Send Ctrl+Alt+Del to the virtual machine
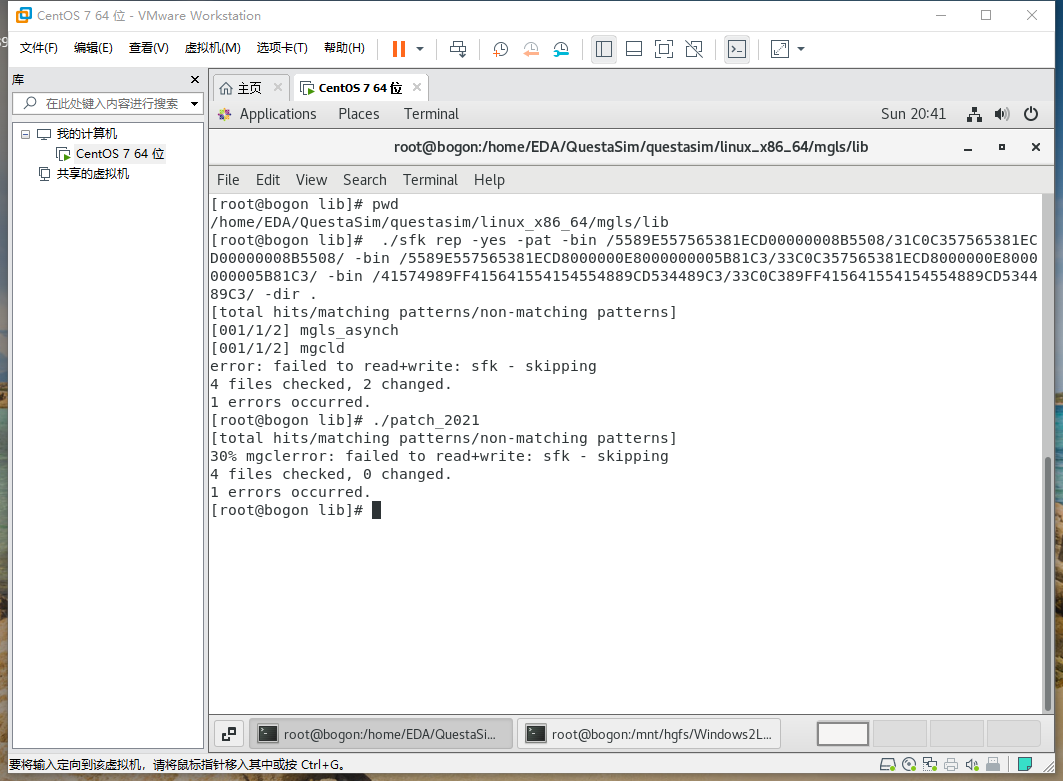The image size is (1063, 781). tap(458, 49)
